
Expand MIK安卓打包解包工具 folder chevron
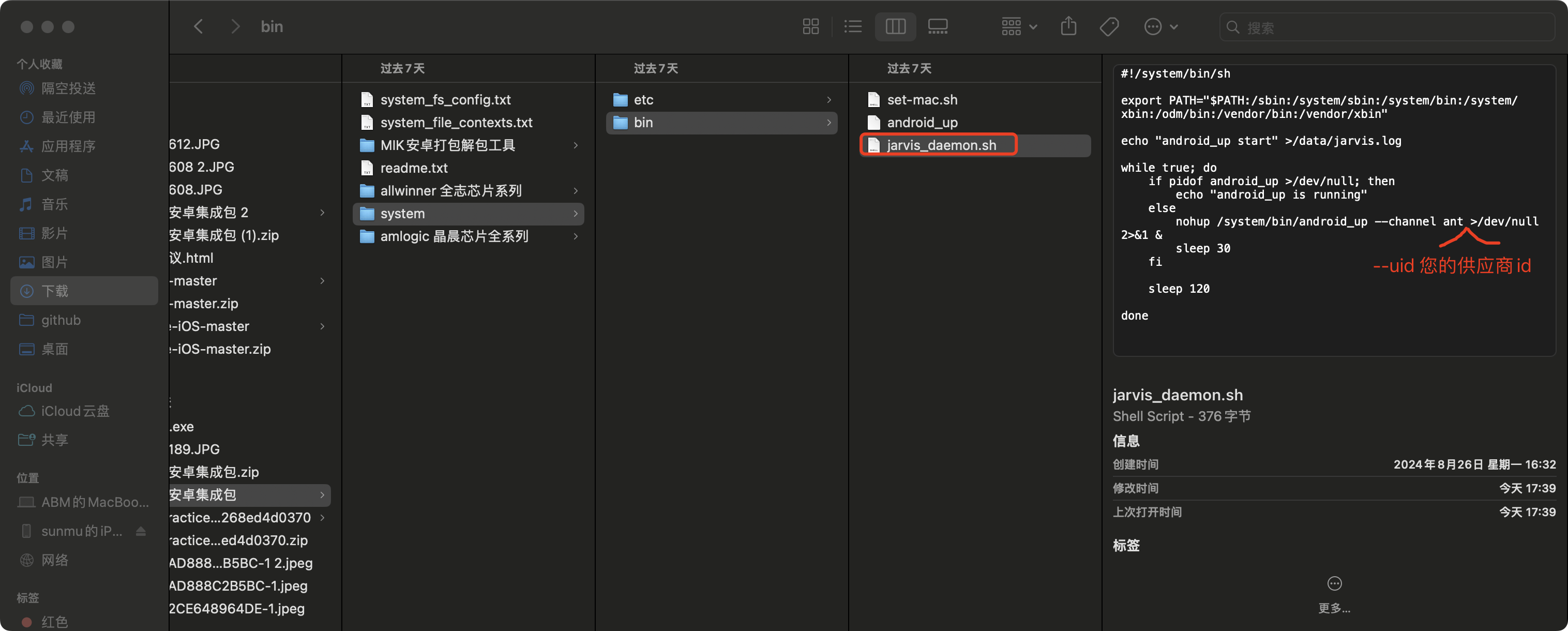[x=575, y=145]
